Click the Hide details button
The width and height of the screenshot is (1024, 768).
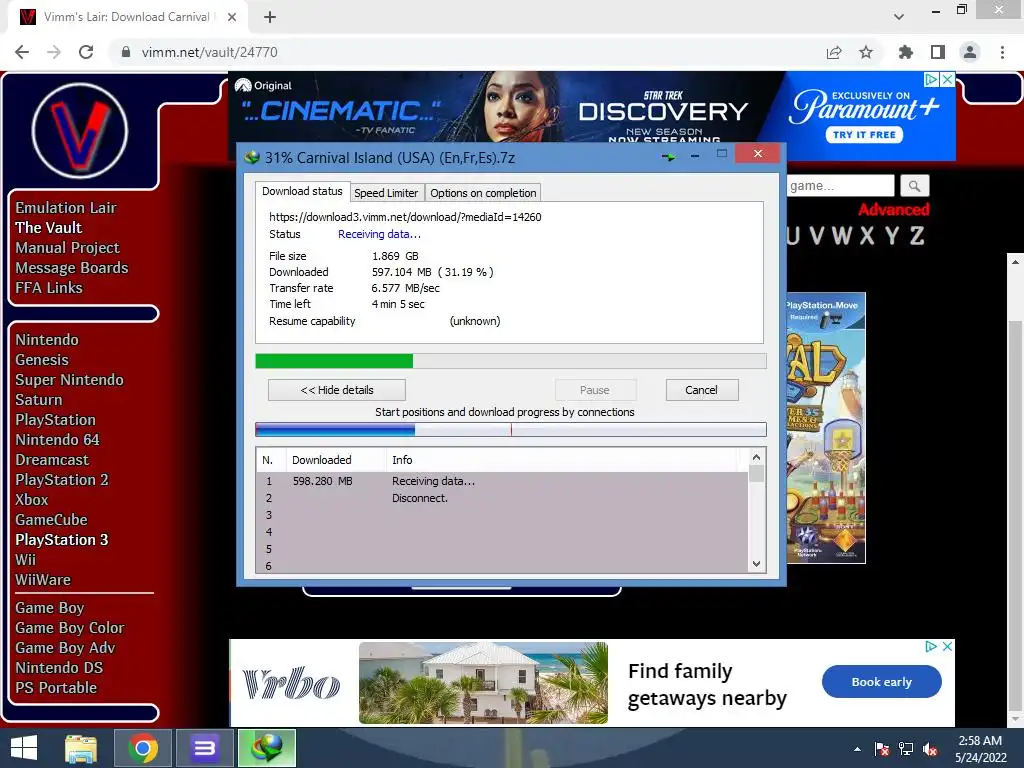pyautogui.click(x=337, y=390)
